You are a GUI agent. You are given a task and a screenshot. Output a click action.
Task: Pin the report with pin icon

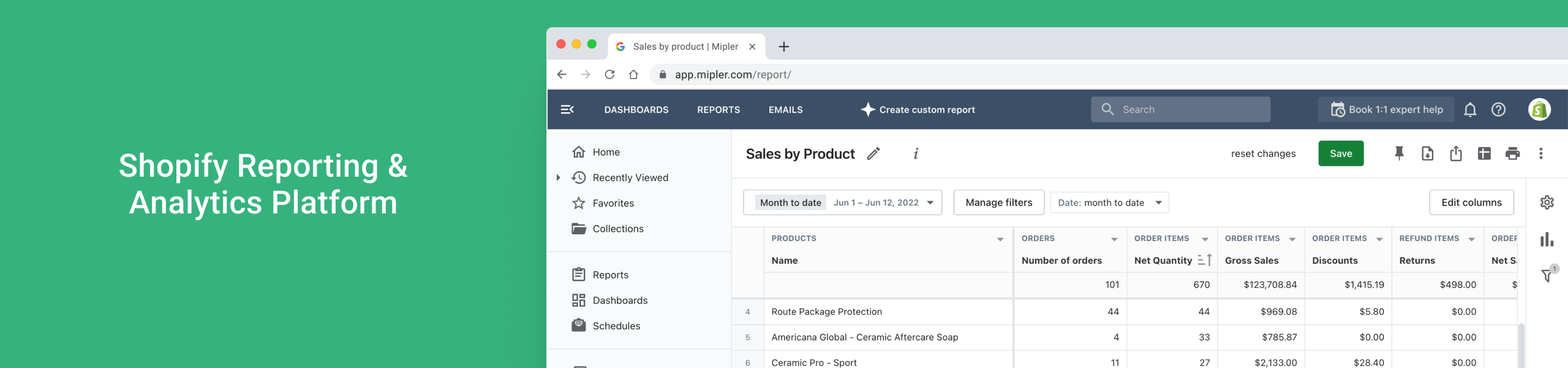click(1399, 153)
